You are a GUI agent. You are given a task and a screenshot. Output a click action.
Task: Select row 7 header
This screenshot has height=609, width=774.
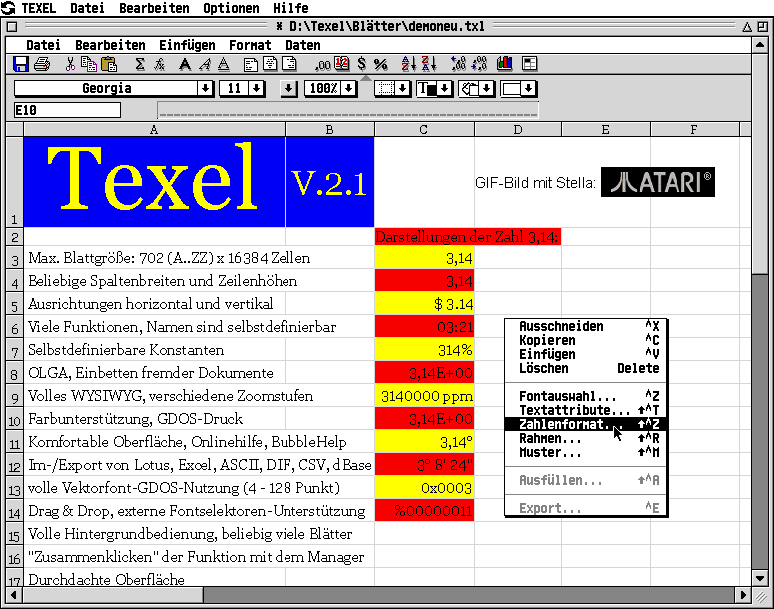coord(14,350)
